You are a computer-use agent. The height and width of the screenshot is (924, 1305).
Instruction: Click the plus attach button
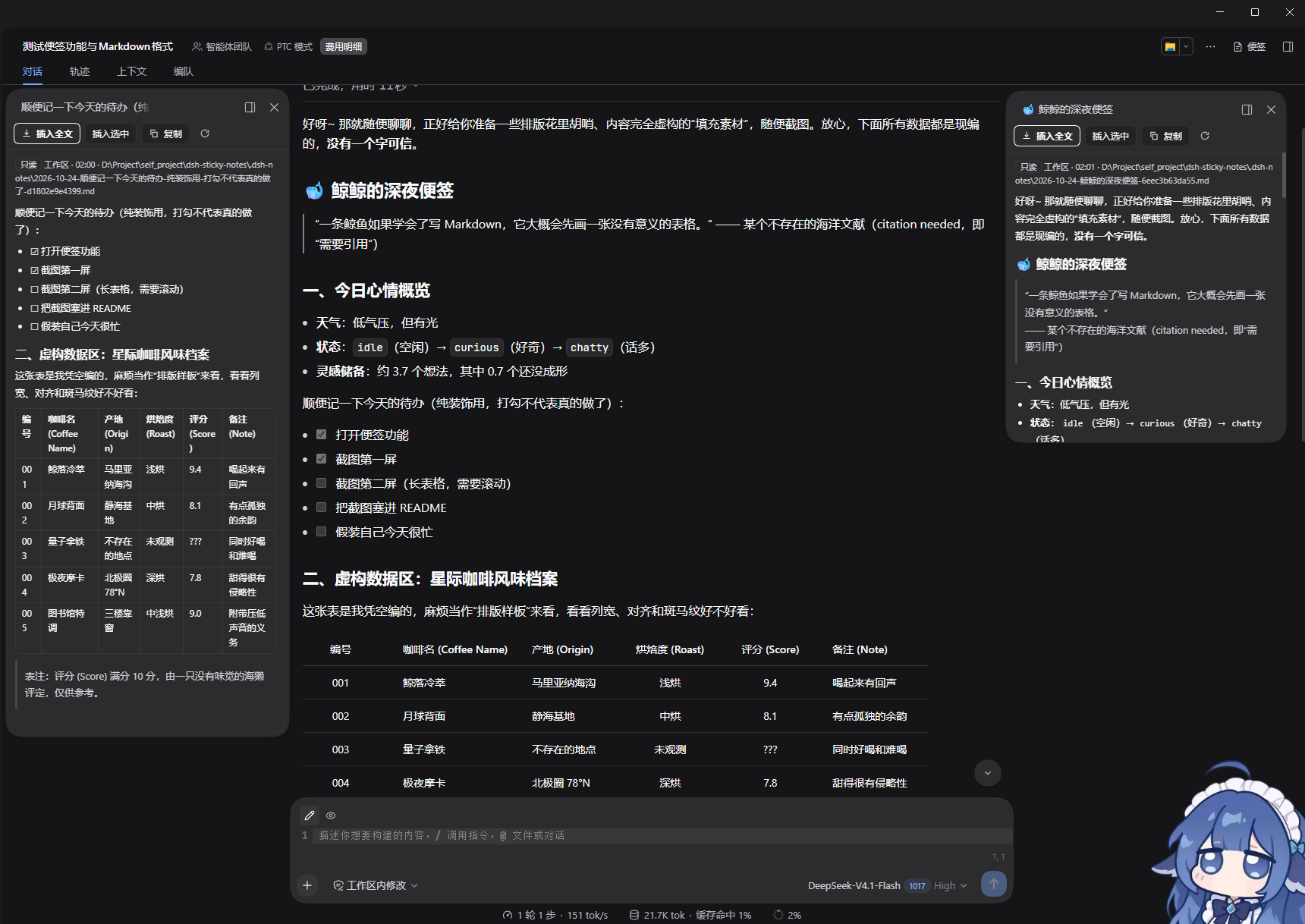click(x=307, y=885)
